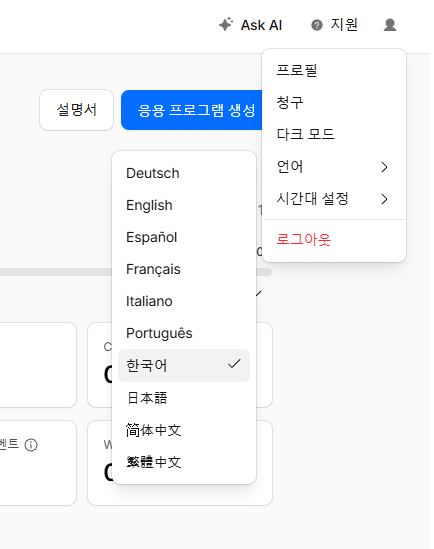The width and height of the screenshot is (434, 549).
Task: Open the 지원 support link
Action: 335,25
